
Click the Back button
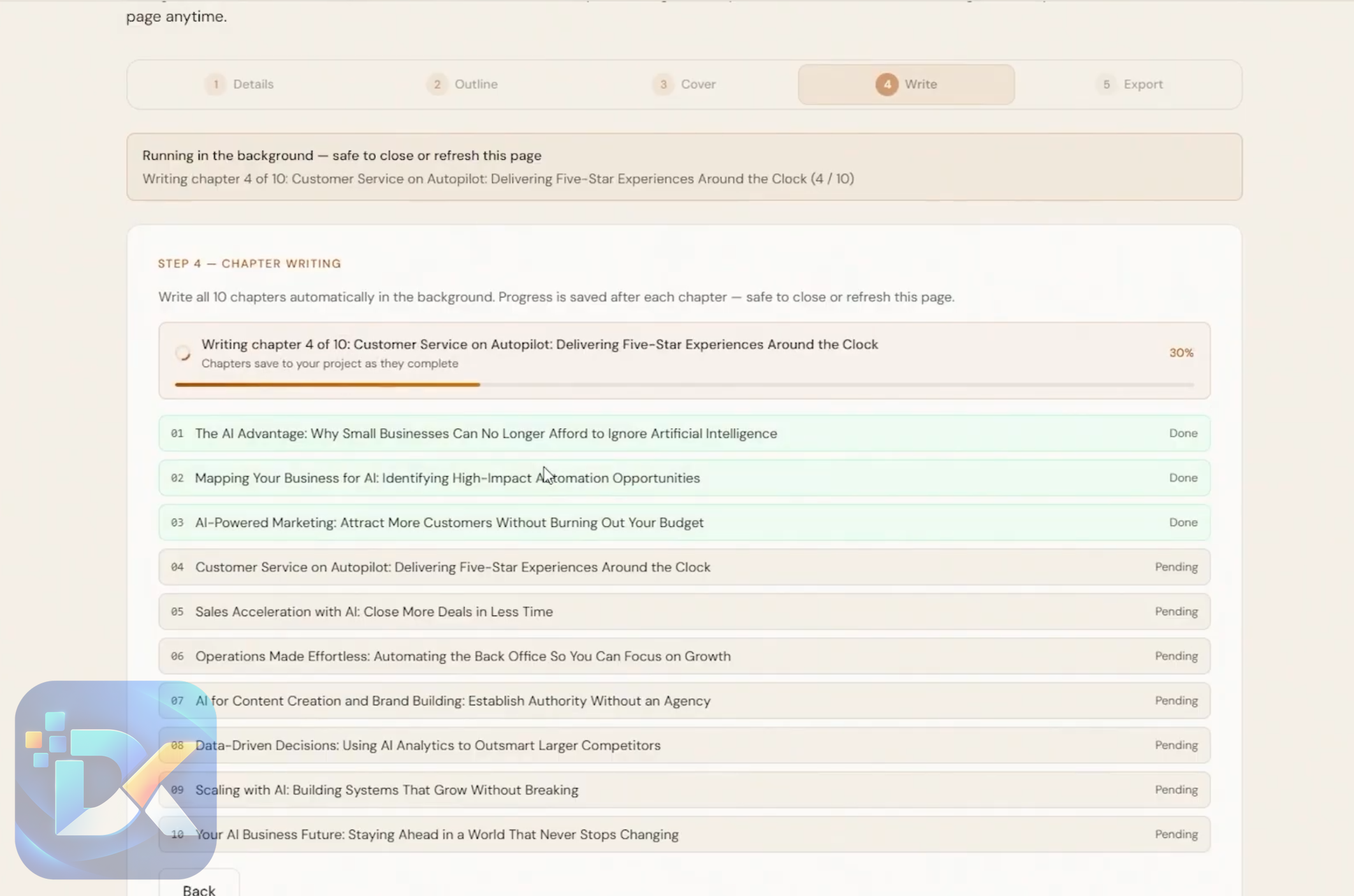[199, 886]
